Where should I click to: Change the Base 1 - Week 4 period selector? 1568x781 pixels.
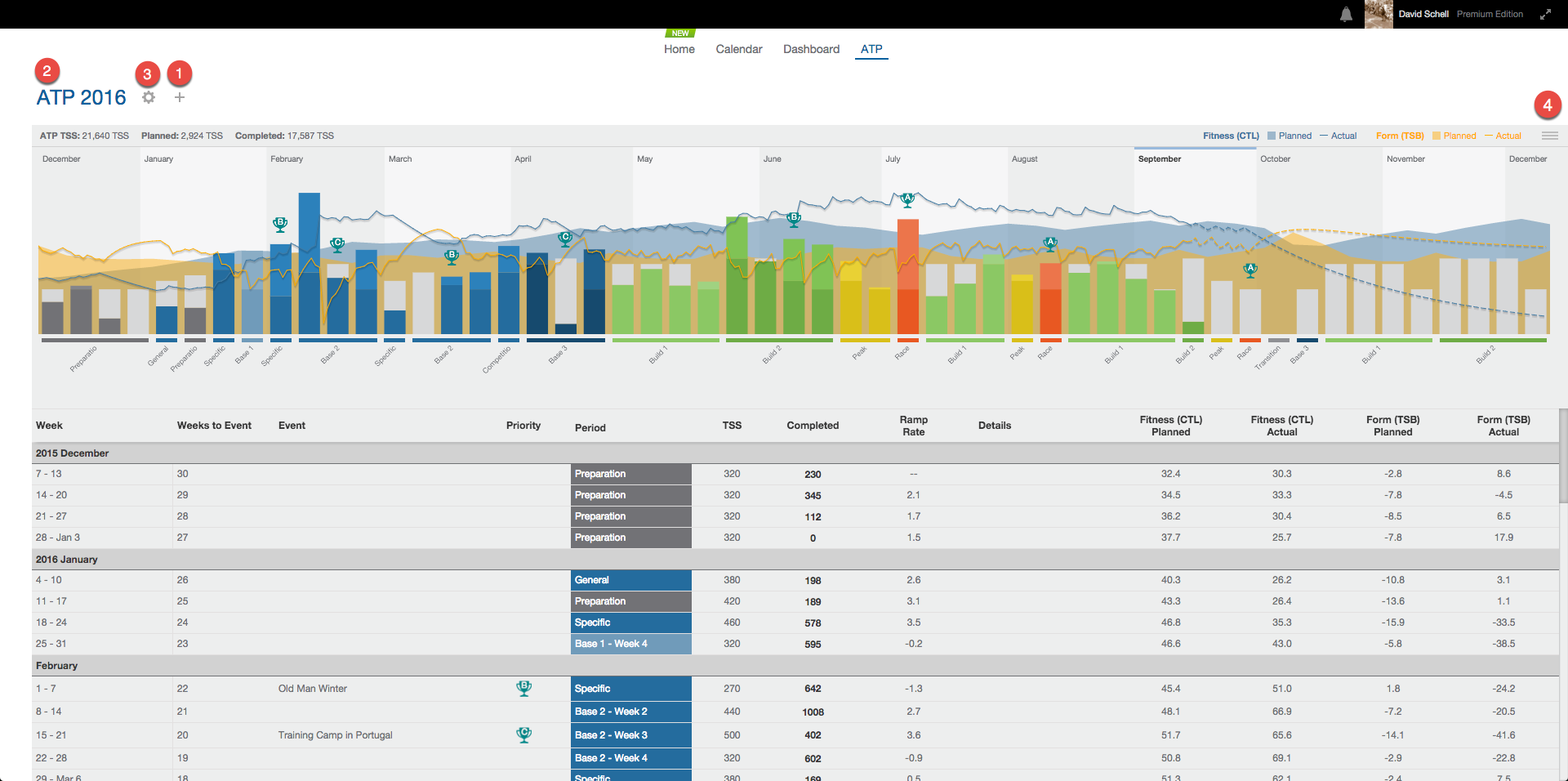(x=630, y=644)
